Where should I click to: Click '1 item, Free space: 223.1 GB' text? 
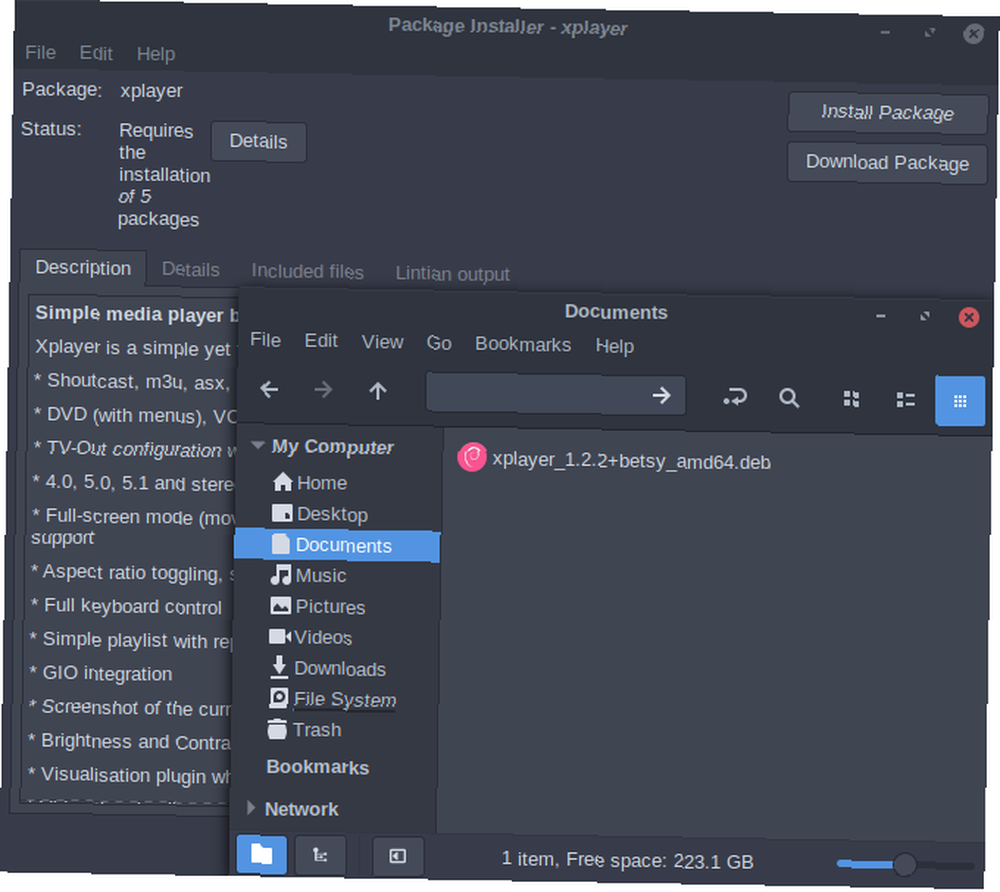point(627,860)
